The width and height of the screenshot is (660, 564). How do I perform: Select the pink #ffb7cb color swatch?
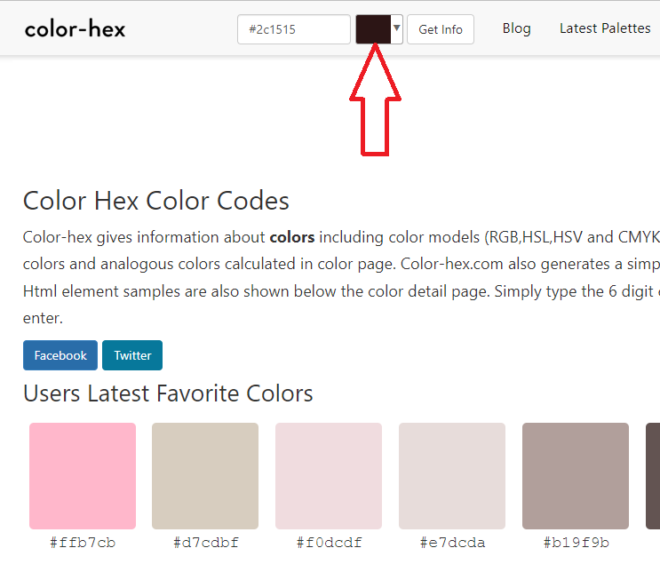pyautogui.click(x=82, y=476)
